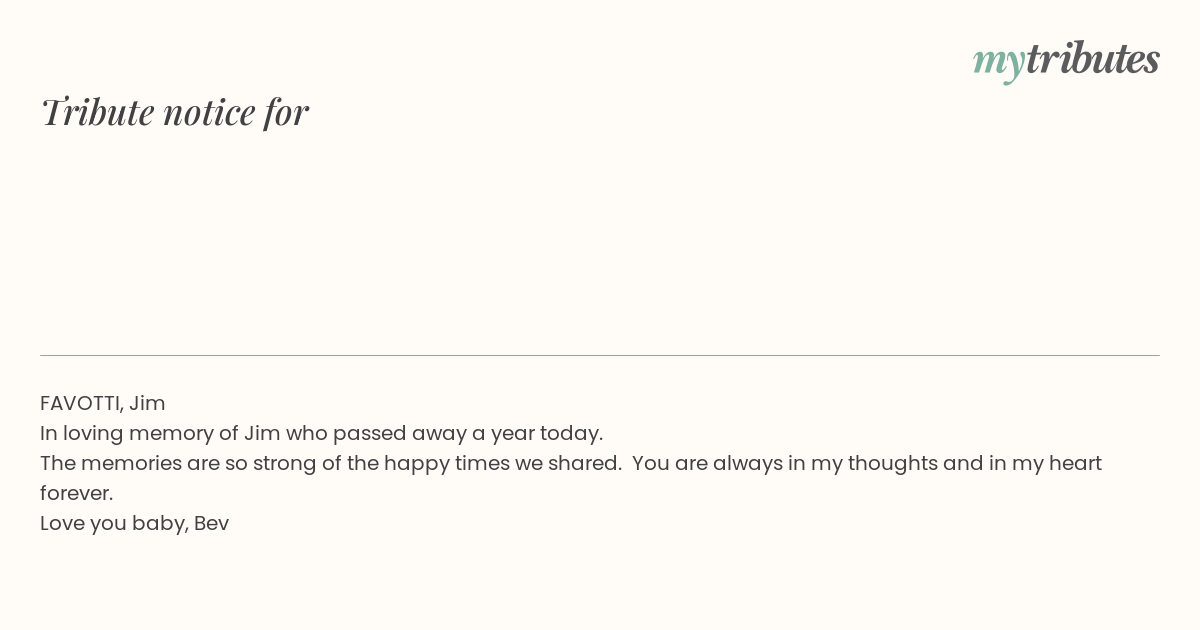Select the "Tribute notice for" heading
Viewport: 1200px width, 630px height.
[x=175, y=112]
